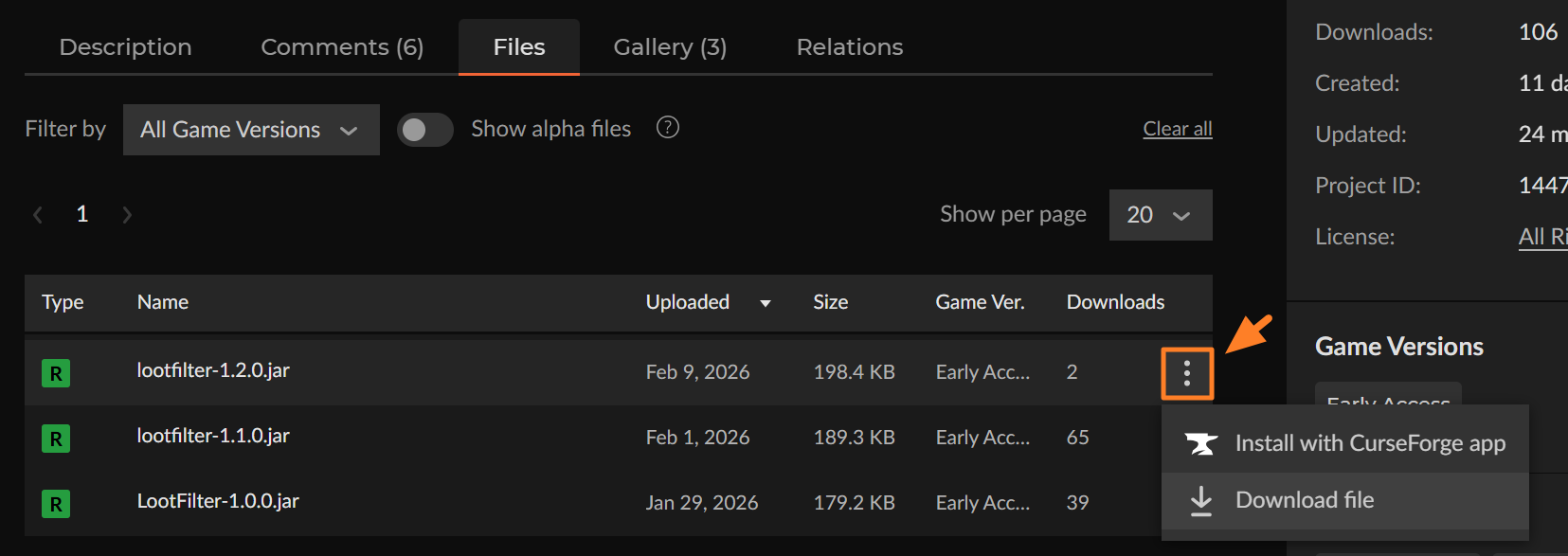Click the CurseForge anvil icon in the menu

[x=1201, y=443]
